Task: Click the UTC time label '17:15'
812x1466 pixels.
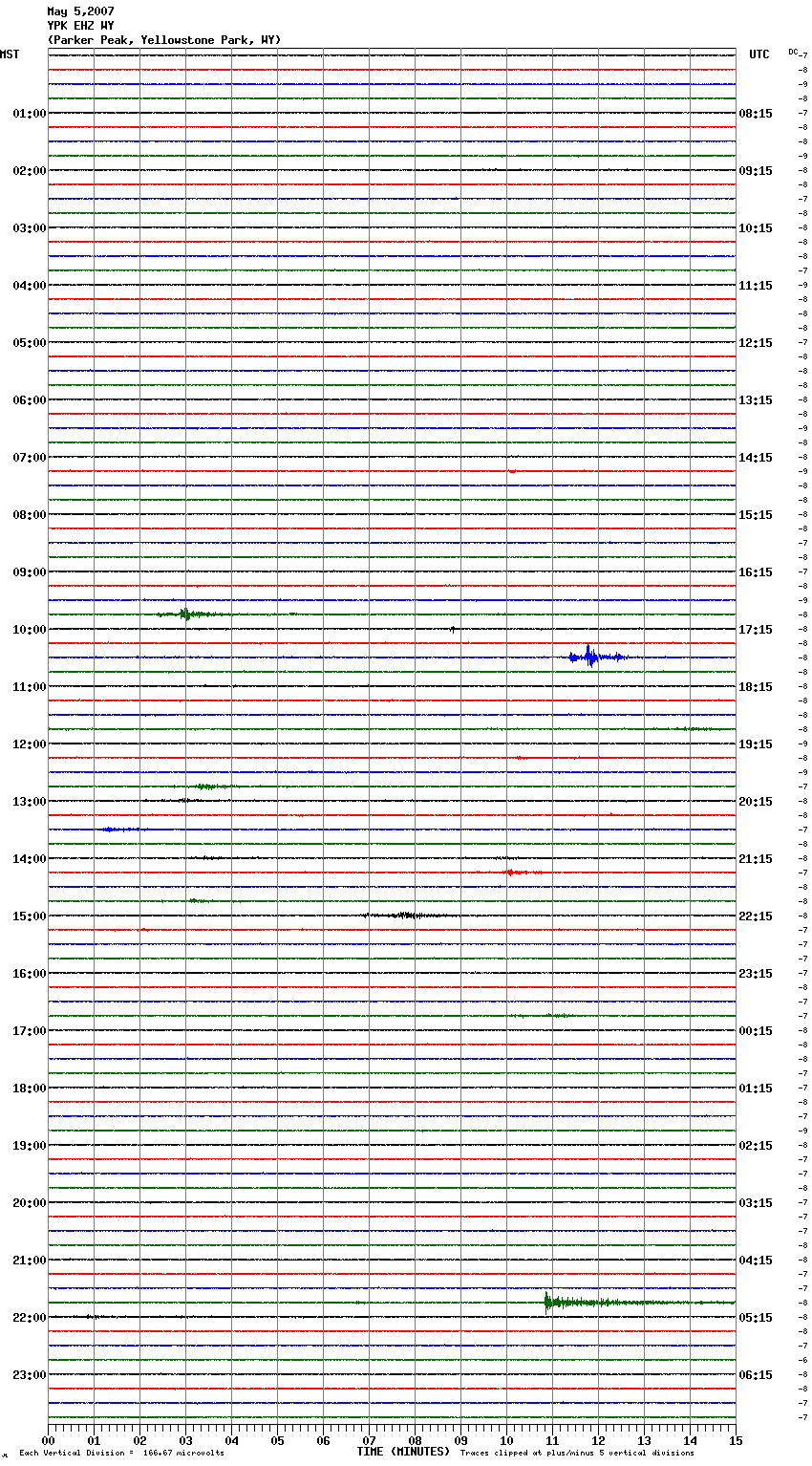Action: pyautogui.click(x=756, y=630)
